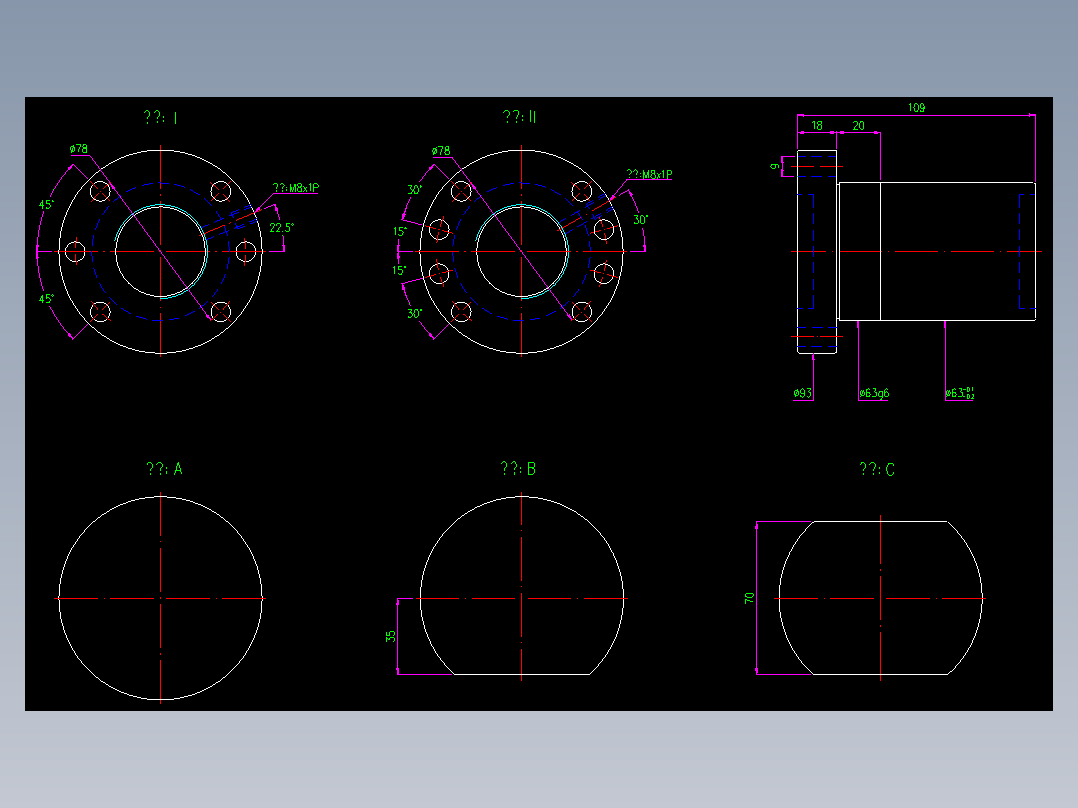This screenshot has width=1078, height=808.
Task: Click the '??: I' view title
Action: click(x=161, y=118)
